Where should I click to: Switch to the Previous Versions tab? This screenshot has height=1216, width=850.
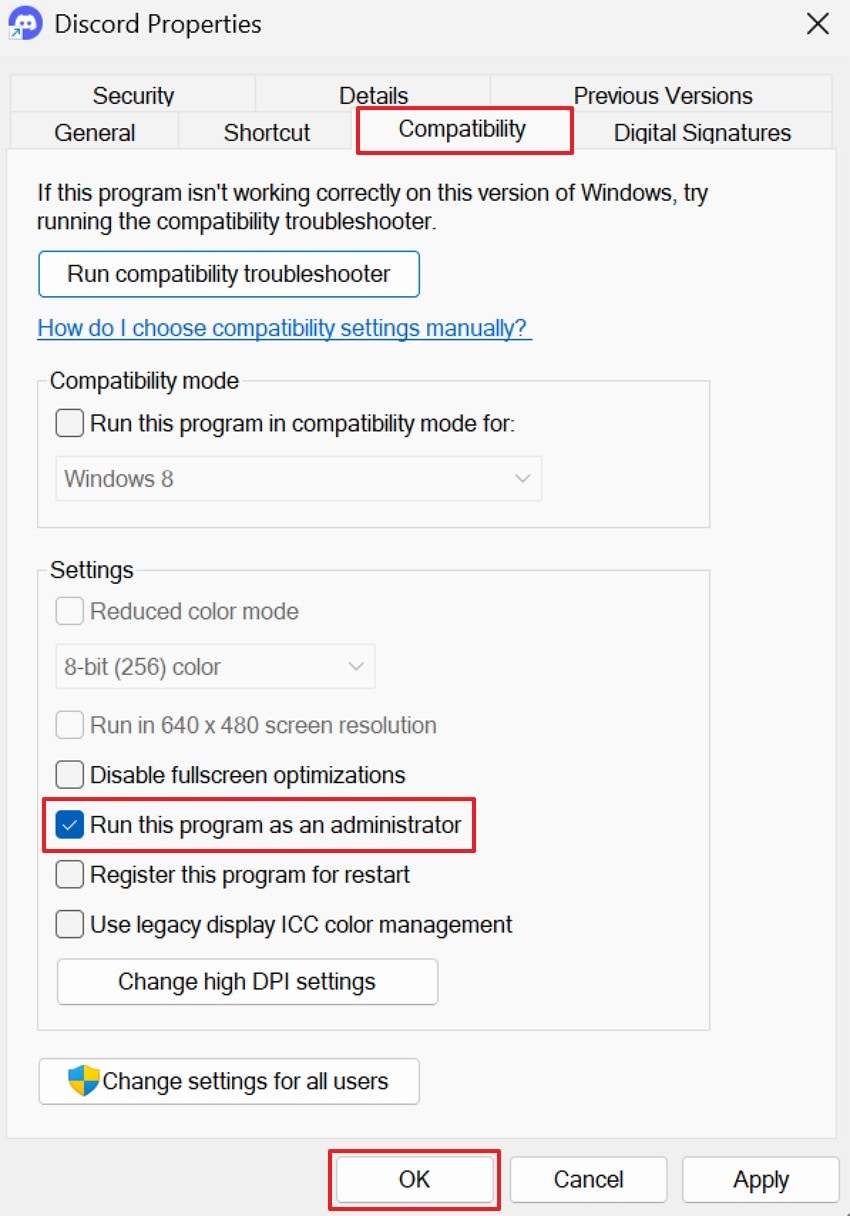(x=663, y=95)
